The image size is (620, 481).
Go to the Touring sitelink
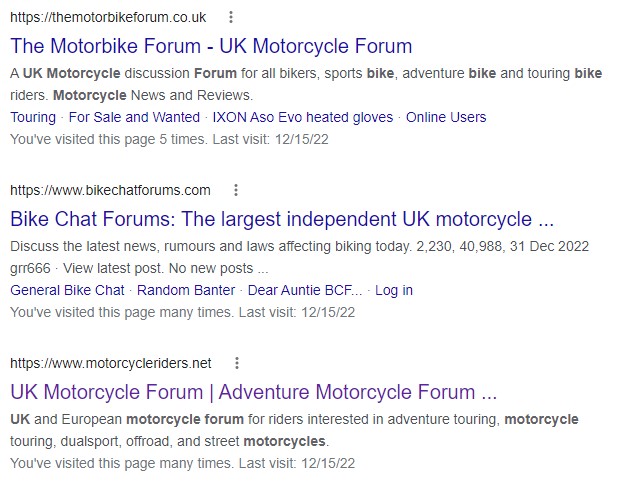pos(33,117)
